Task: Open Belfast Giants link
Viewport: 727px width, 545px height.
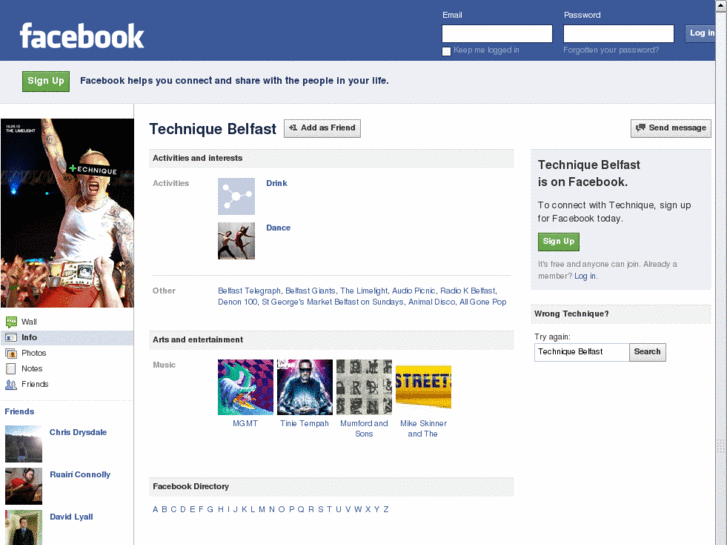Action: click(310, 291)
